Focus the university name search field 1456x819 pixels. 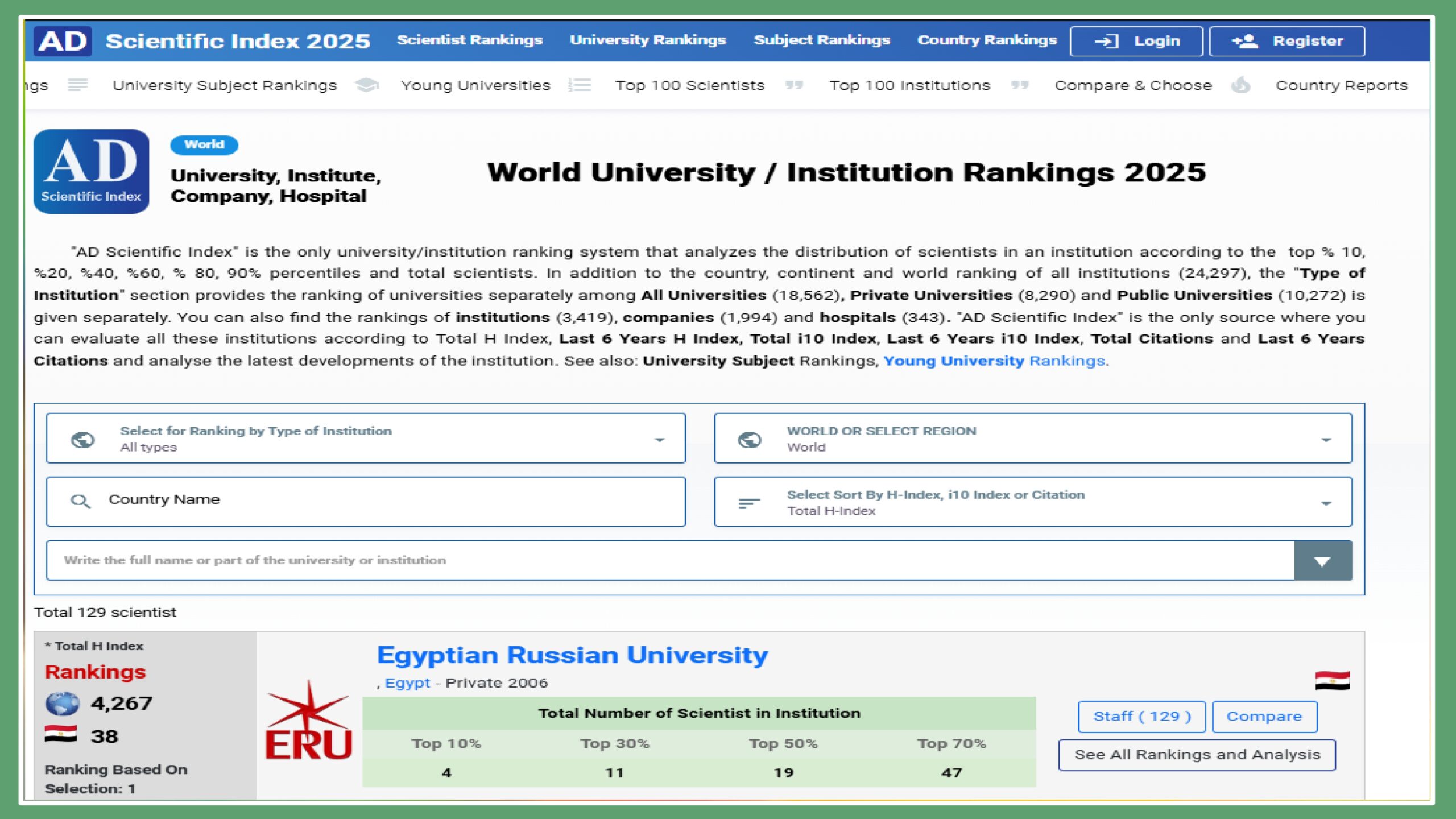671,560
